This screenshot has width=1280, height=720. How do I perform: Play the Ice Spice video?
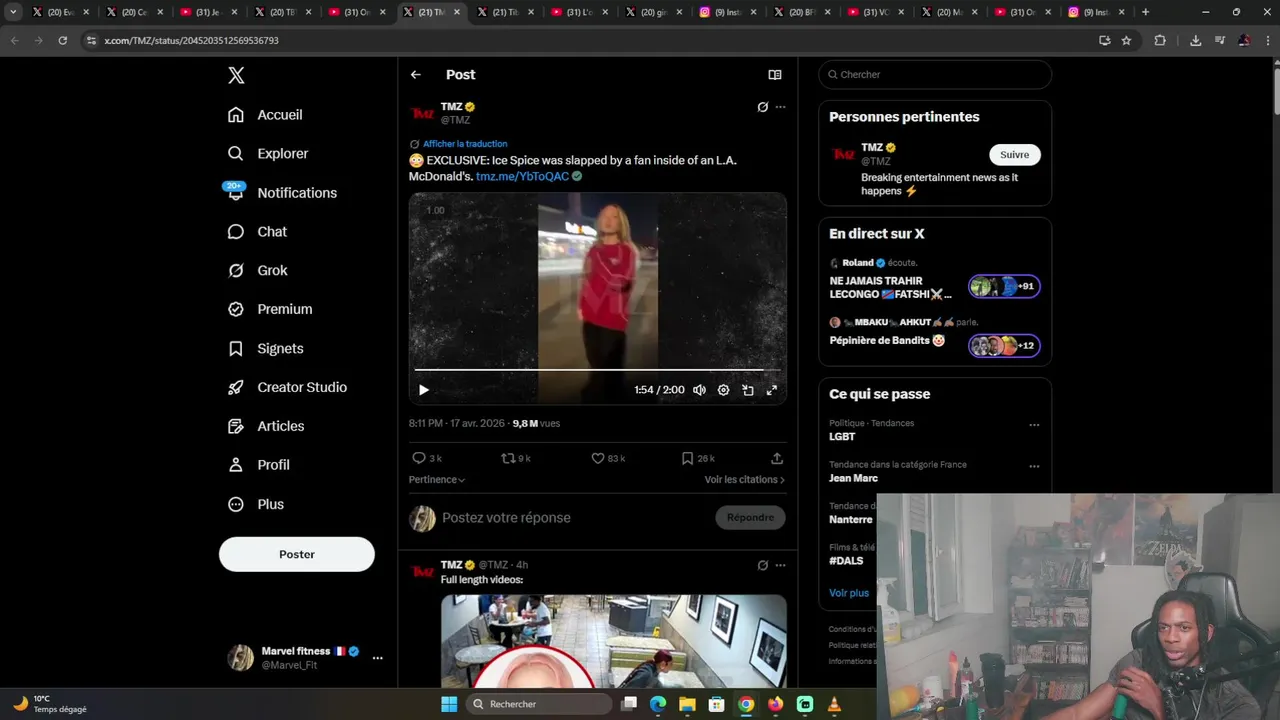423,390
